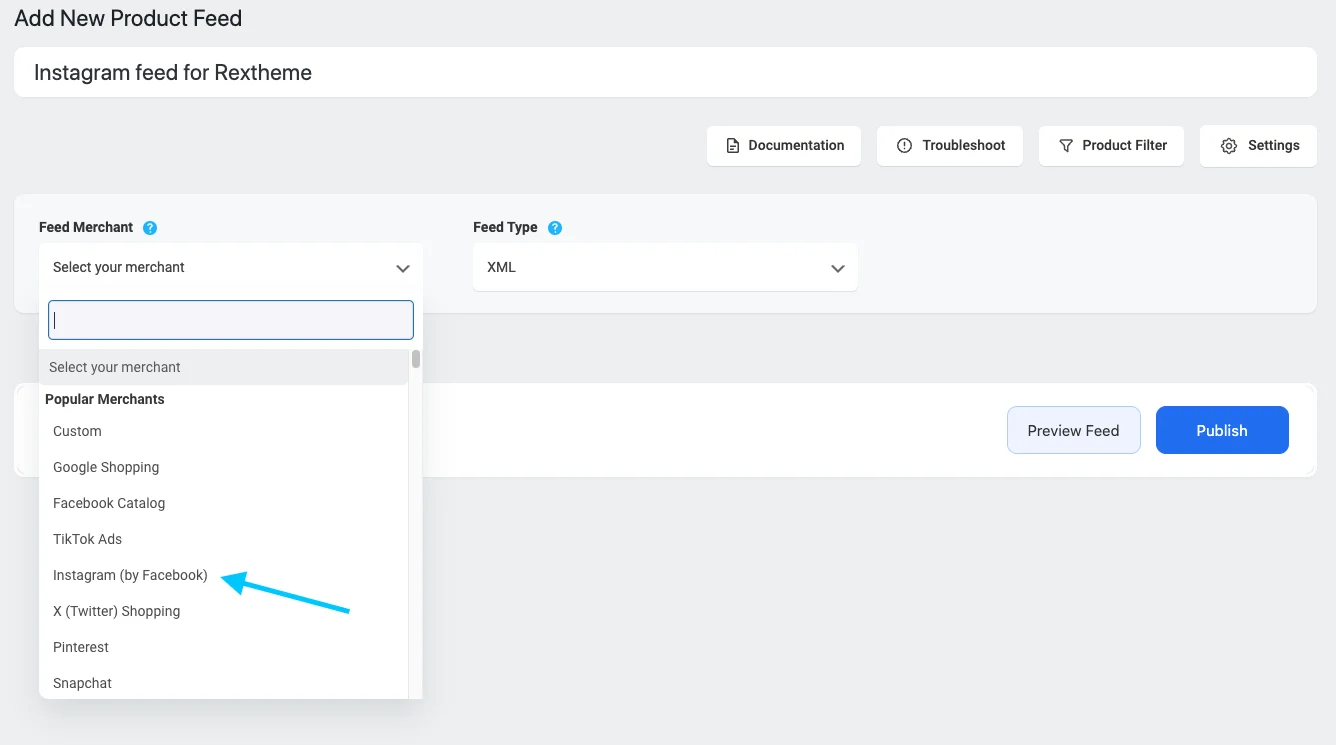Collapse the Select your merchant dropdown

231,267
